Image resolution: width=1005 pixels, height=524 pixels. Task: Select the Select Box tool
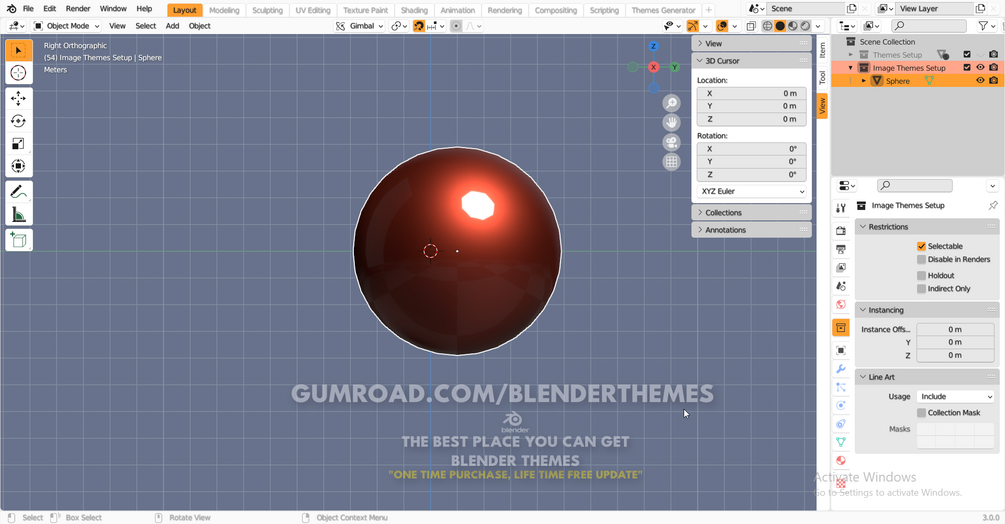19,51
